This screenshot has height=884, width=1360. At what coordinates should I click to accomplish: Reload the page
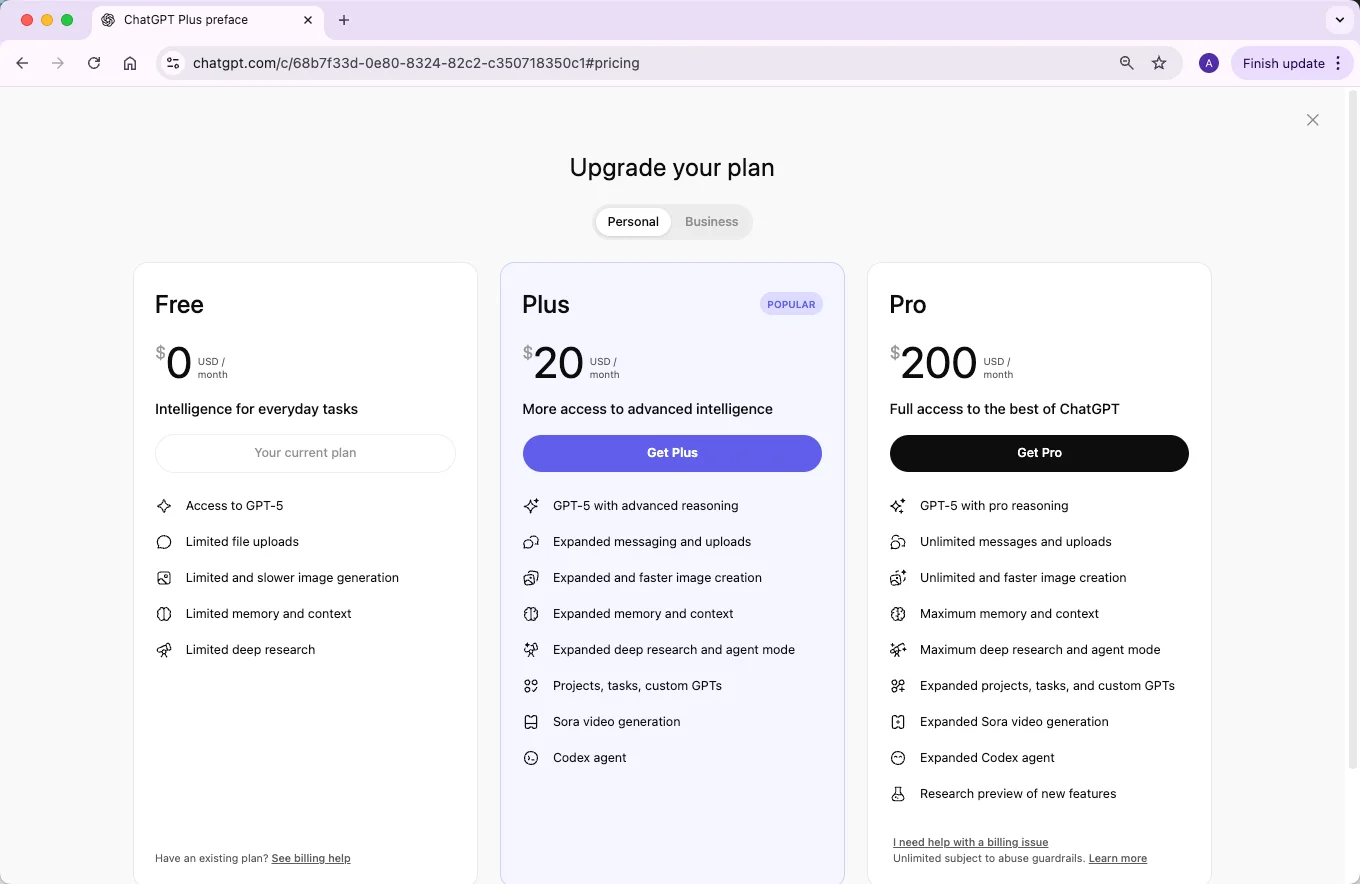click(94, 63)
